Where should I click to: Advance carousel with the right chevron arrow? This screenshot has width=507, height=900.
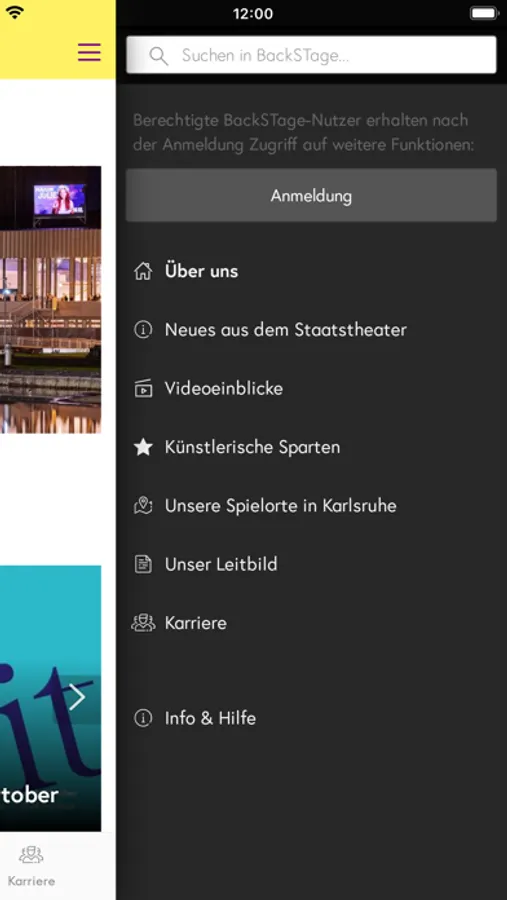tap(78, 697)
